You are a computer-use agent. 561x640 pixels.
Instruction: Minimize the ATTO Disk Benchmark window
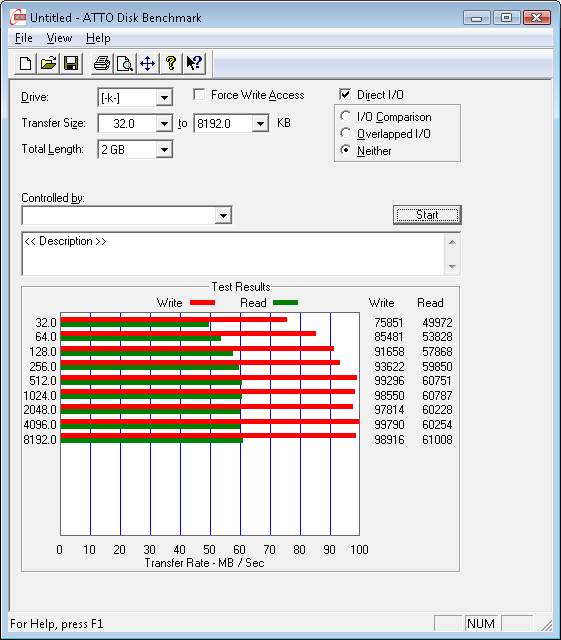pos(476,18)
